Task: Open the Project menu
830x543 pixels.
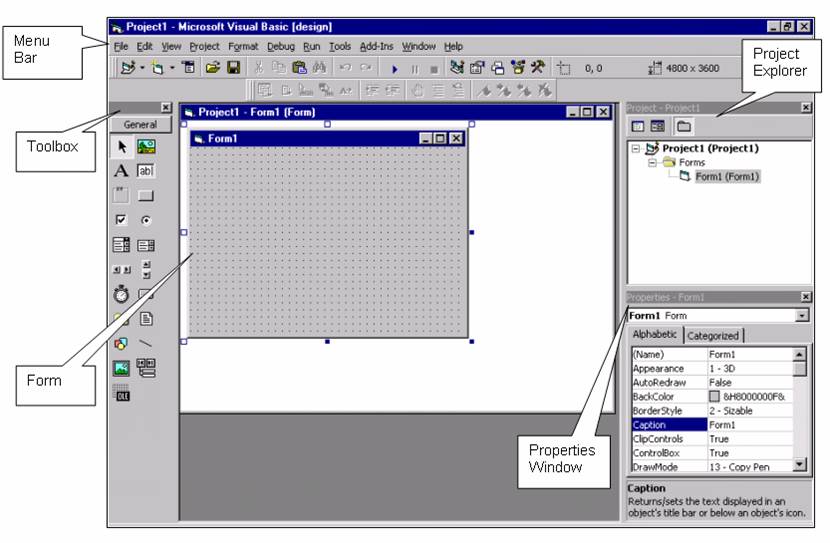Action: pyautogui.click(x=204, y=47)
